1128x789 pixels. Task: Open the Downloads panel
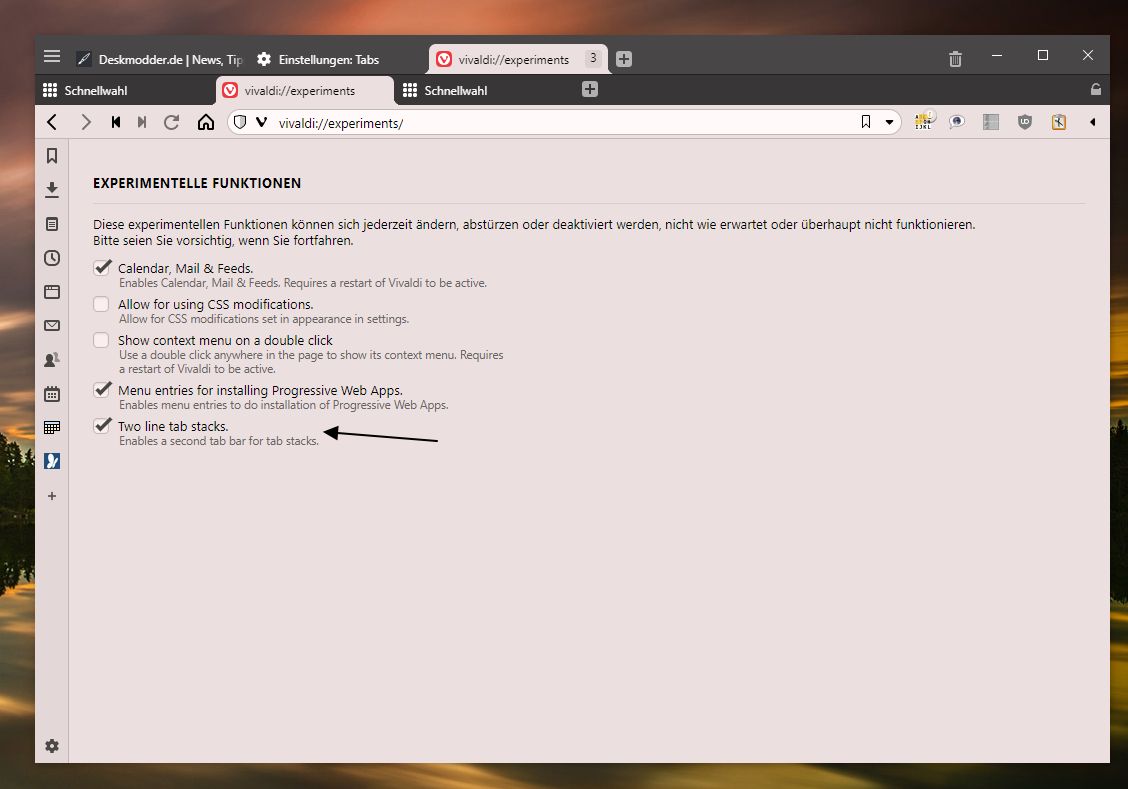coord(52,190)
